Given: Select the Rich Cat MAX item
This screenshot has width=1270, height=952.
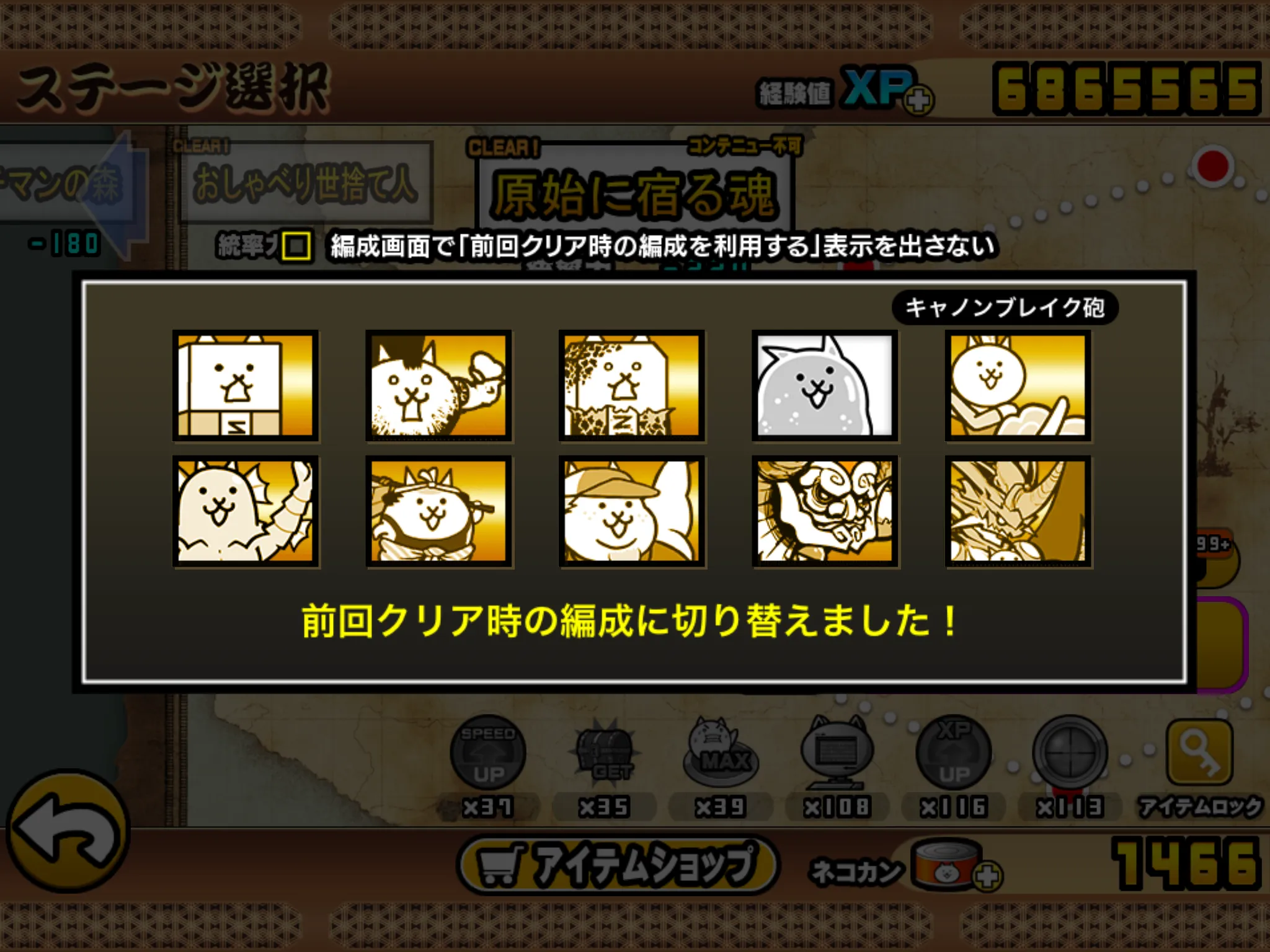Looking at the screenshot, I should [x=721, y=751].
